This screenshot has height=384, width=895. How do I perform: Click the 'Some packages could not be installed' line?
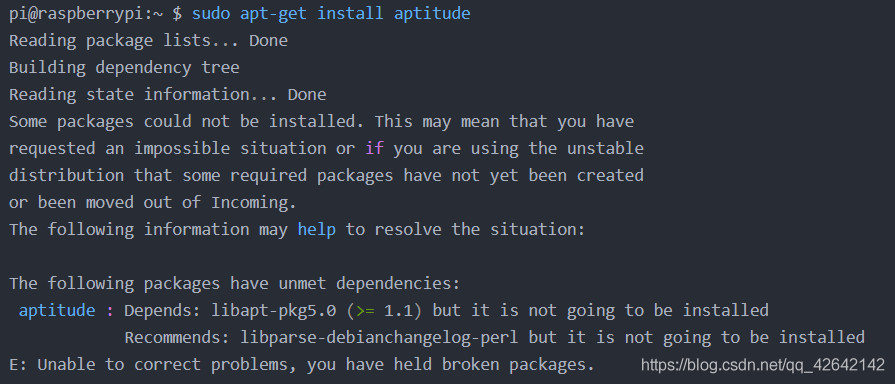(321, 122)
